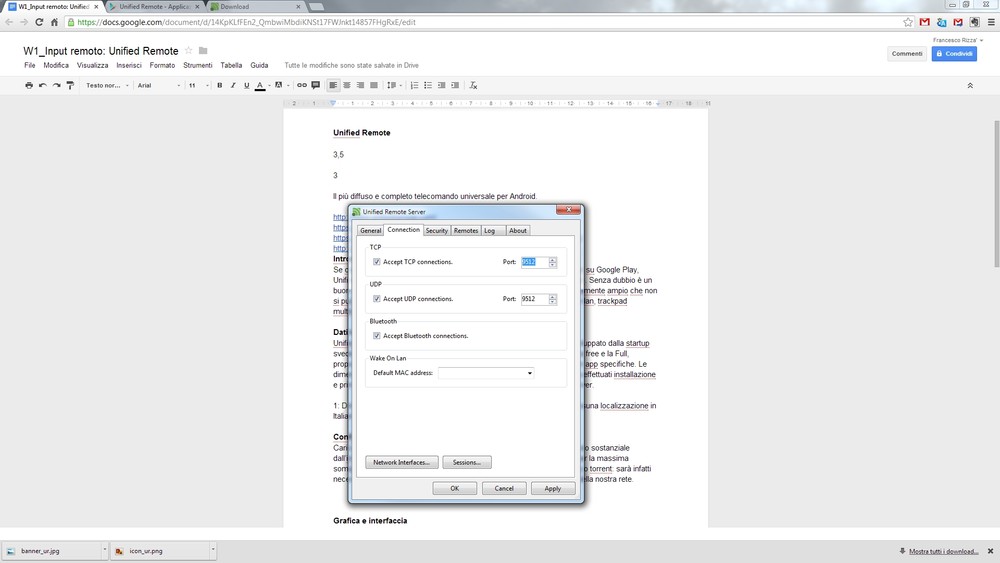
Task: Disable Accept Bluetooth connections
Action: pos(377,336)
